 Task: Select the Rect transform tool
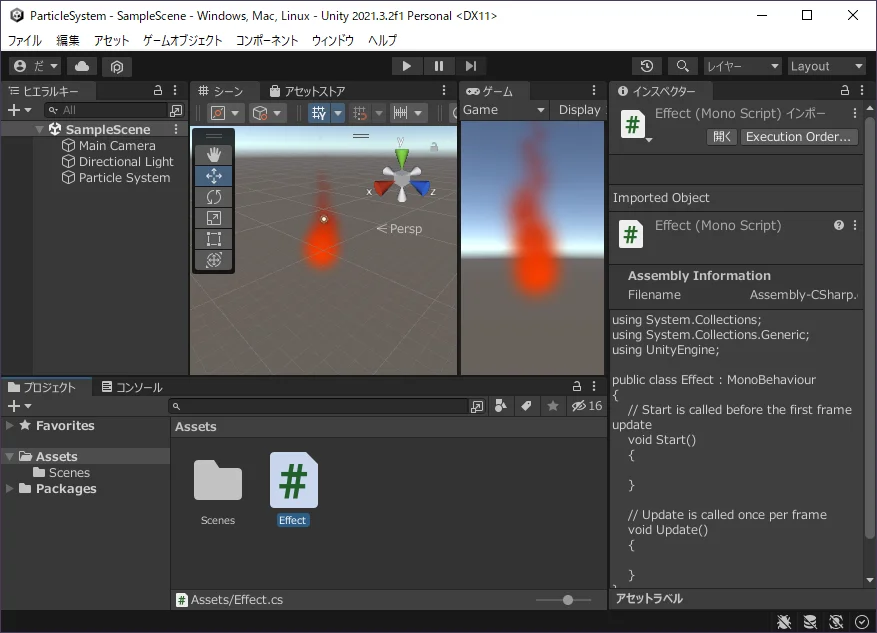coord(214,239)
